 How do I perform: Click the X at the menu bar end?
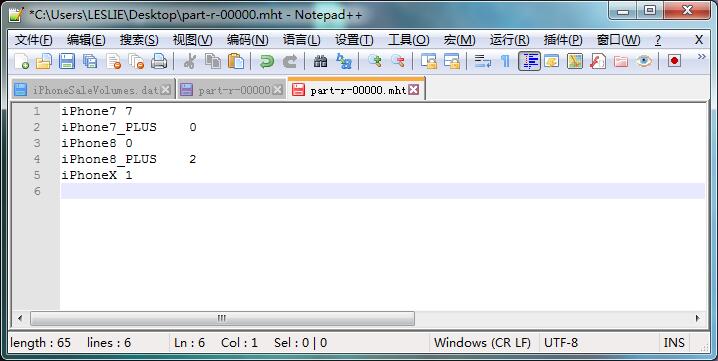pyautogui.click(x=699, y=40)
